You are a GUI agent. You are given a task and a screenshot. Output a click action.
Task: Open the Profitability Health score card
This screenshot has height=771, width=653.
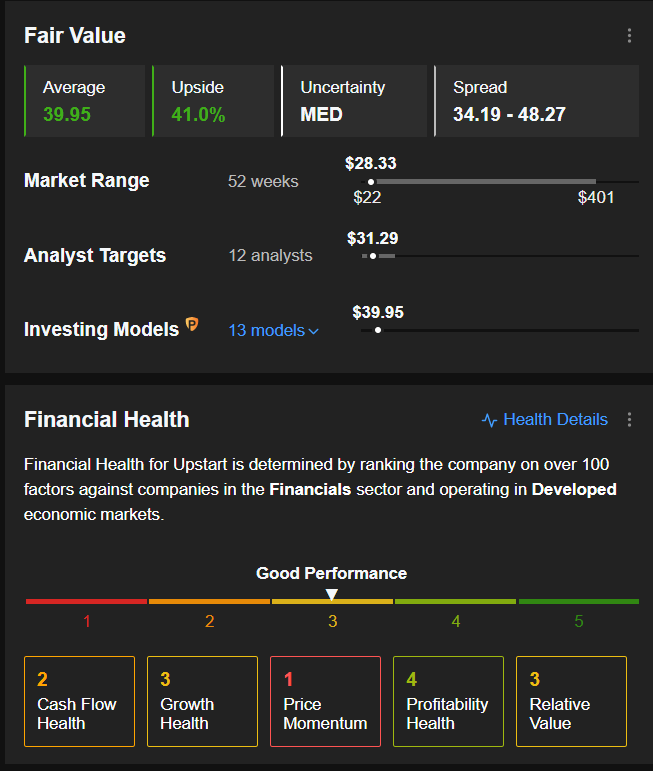point(448,701)
